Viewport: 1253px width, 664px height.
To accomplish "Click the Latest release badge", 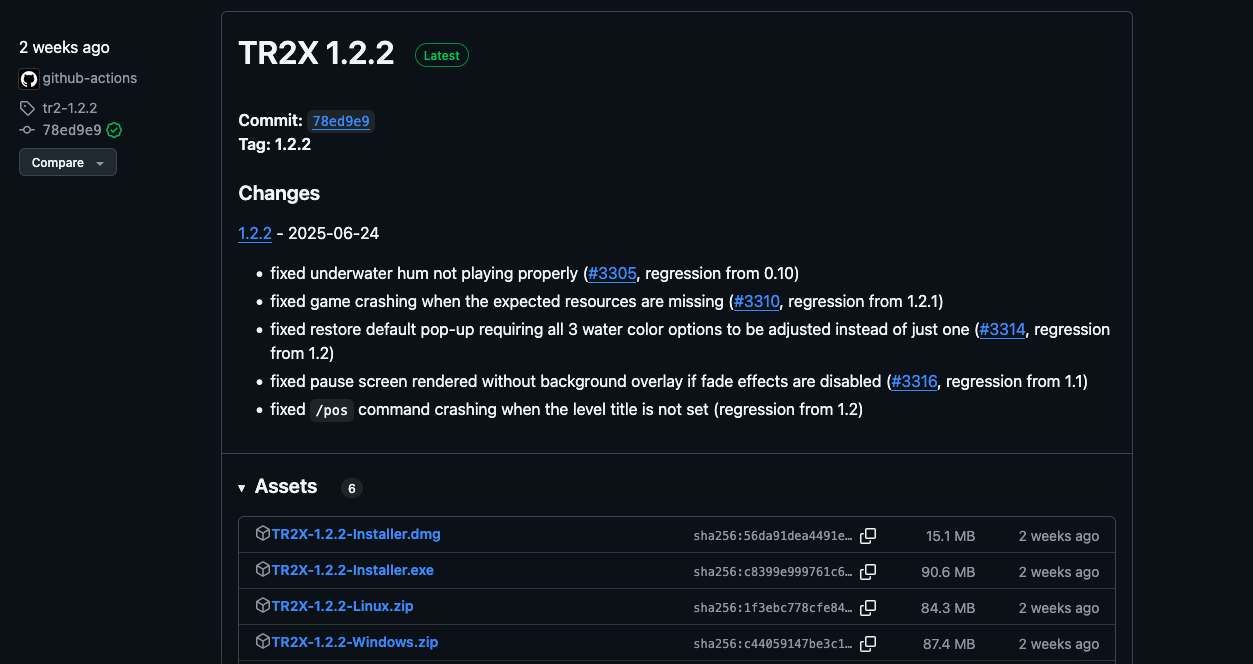I will [442, 56].
